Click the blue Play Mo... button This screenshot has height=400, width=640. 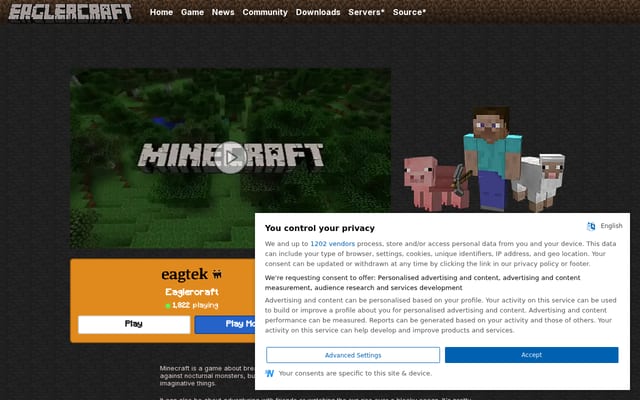point(225,324)
